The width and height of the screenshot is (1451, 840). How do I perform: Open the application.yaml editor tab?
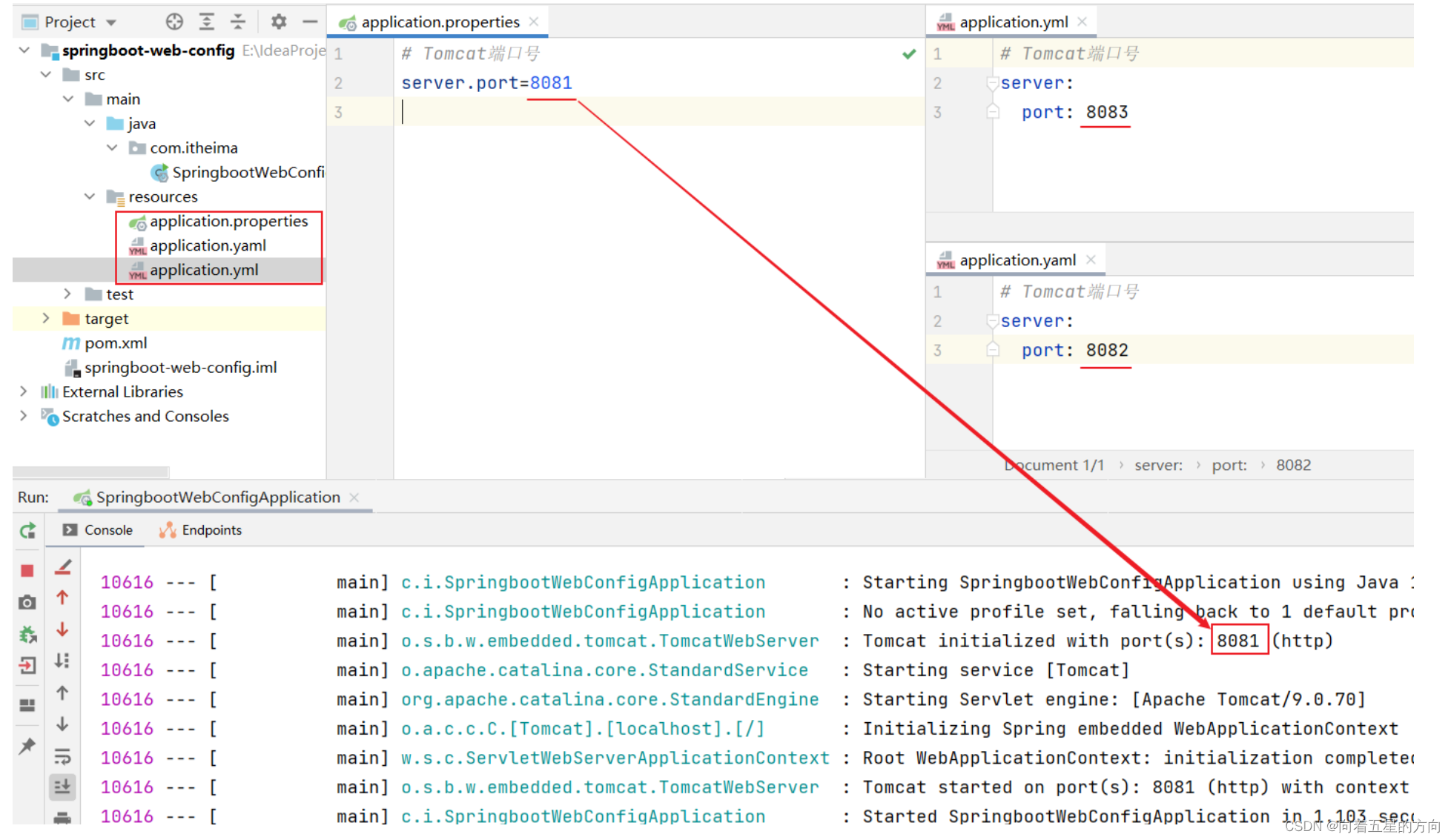coord(1017,259)
